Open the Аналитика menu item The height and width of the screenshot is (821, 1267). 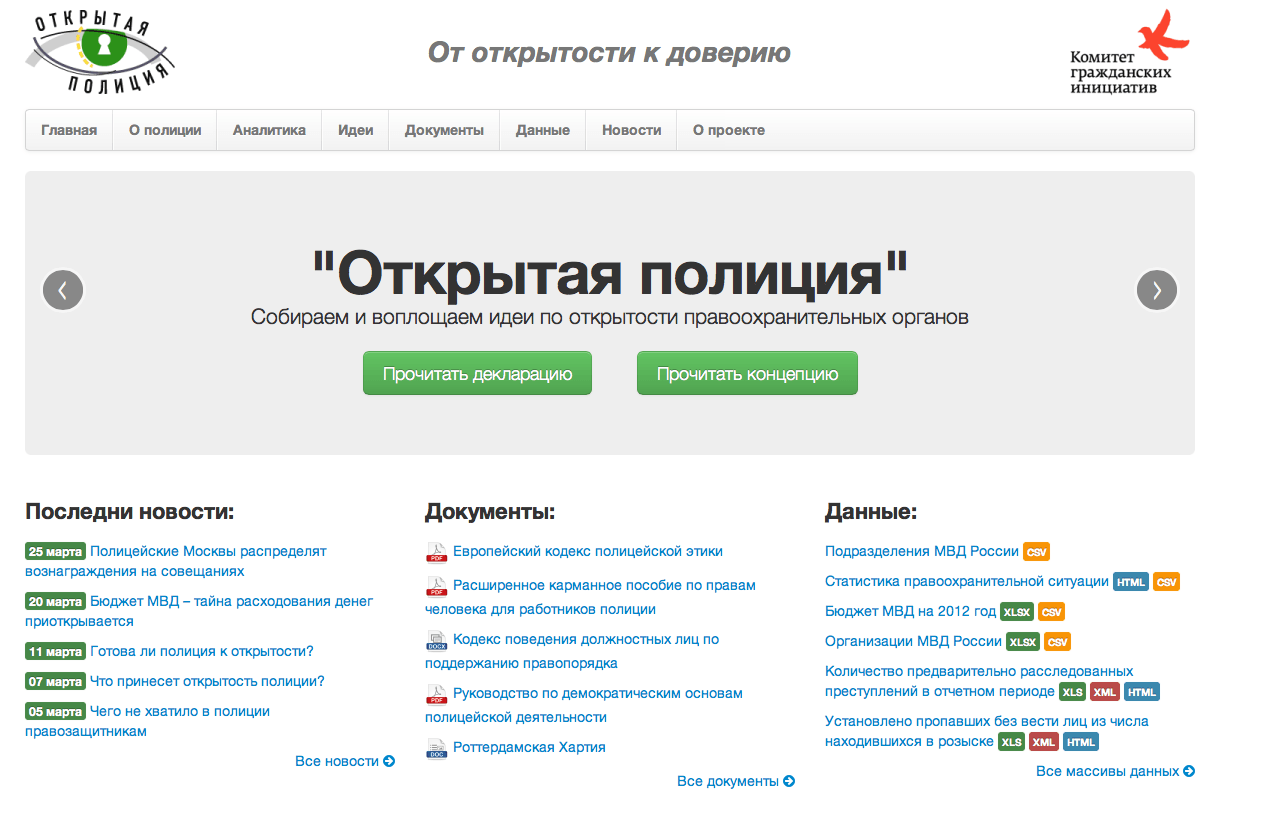click(269, 130)
